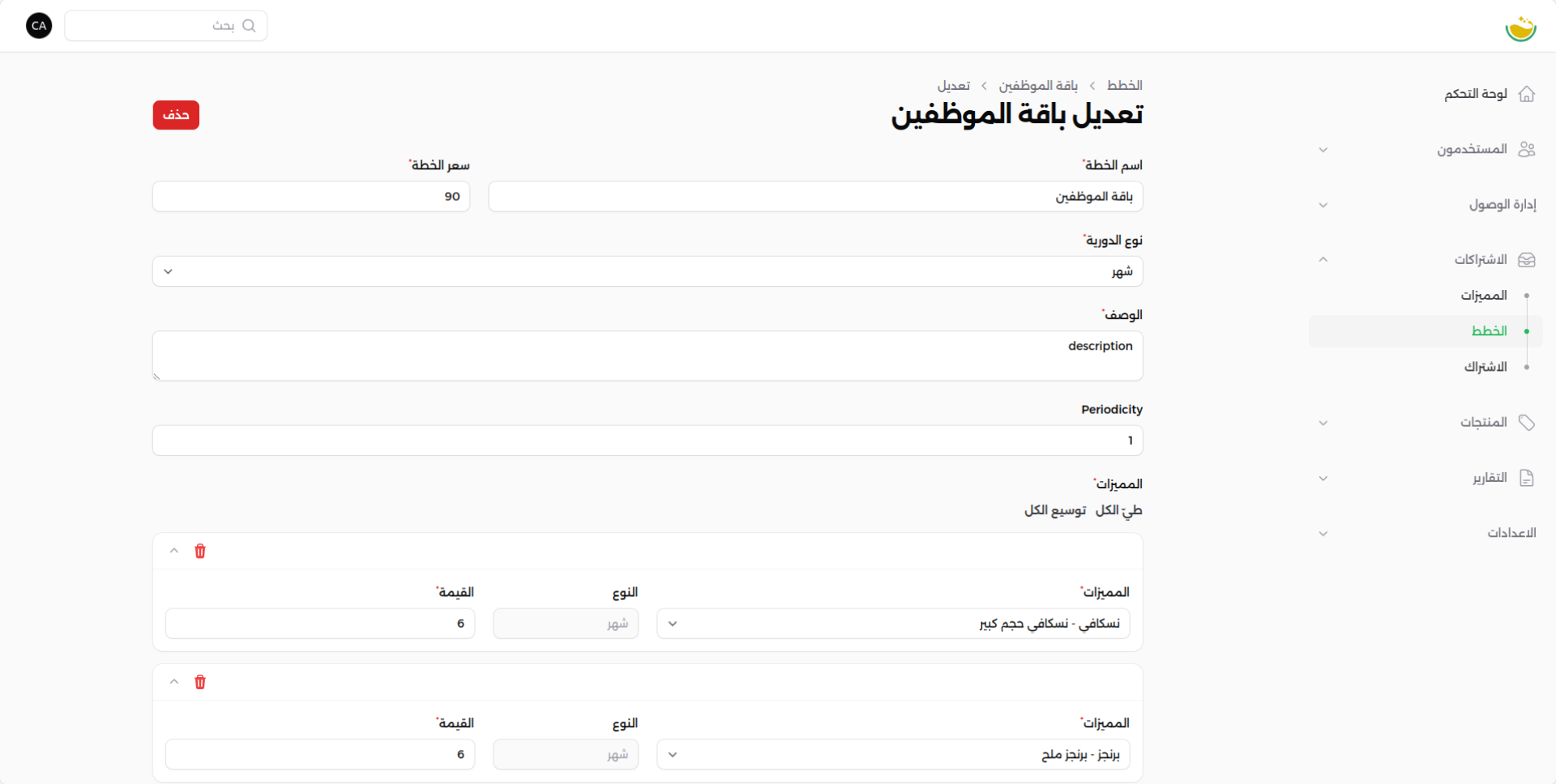The image size is (1556, 784).
Task: Click the app logo in the header
Action: coord(1520,28)
